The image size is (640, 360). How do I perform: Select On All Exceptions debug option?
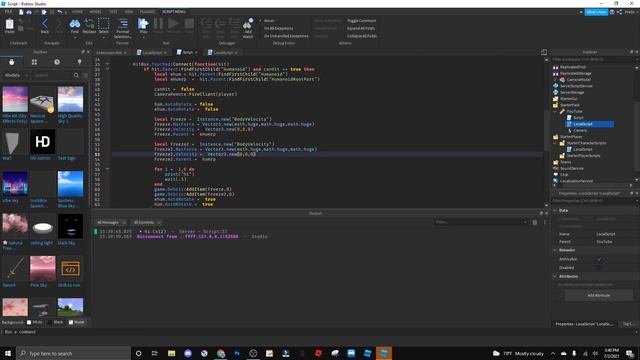pos(278,29)
